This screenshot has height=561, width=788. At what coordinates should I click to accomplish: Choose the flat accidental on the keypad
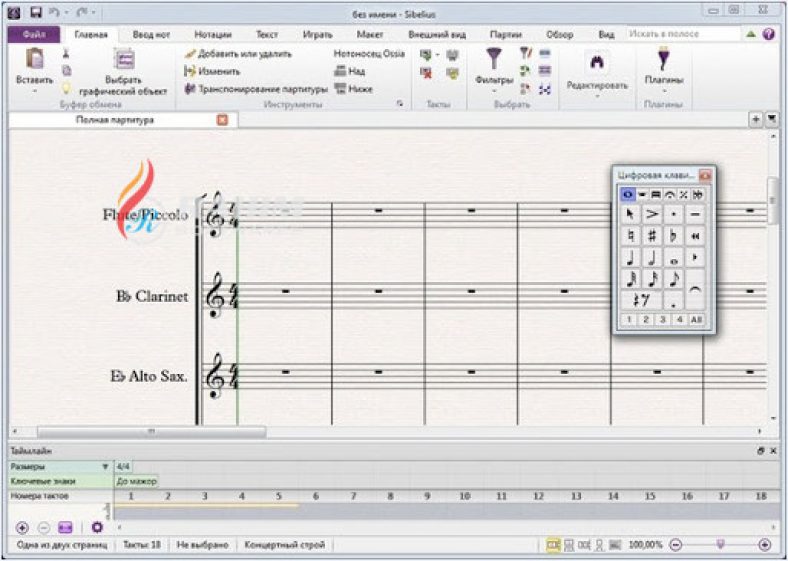tap(674, 236)
